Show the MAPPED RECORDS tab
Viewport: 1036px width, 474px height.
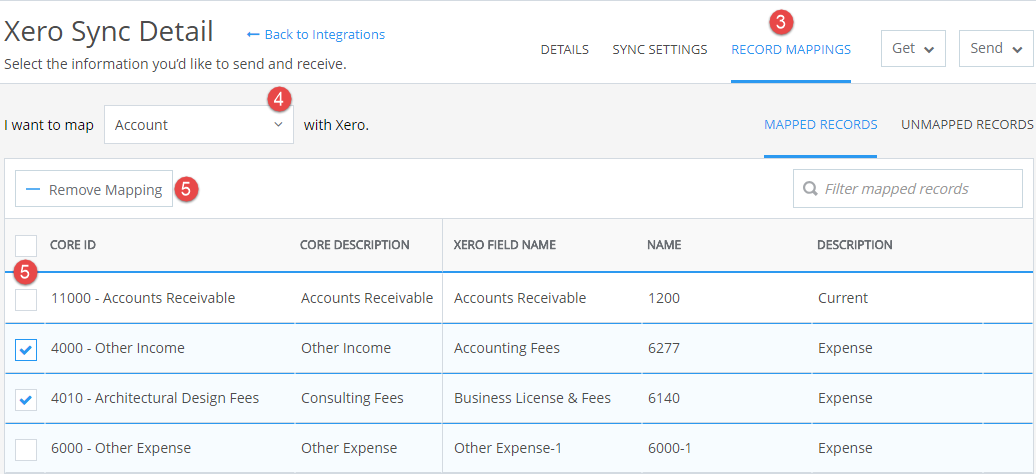click(821, 125)
